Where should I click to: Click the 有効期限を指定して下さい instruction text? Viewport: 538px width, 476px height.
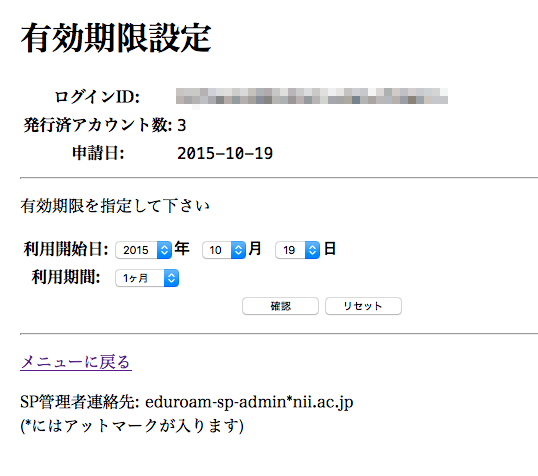[x=115, y=206]
